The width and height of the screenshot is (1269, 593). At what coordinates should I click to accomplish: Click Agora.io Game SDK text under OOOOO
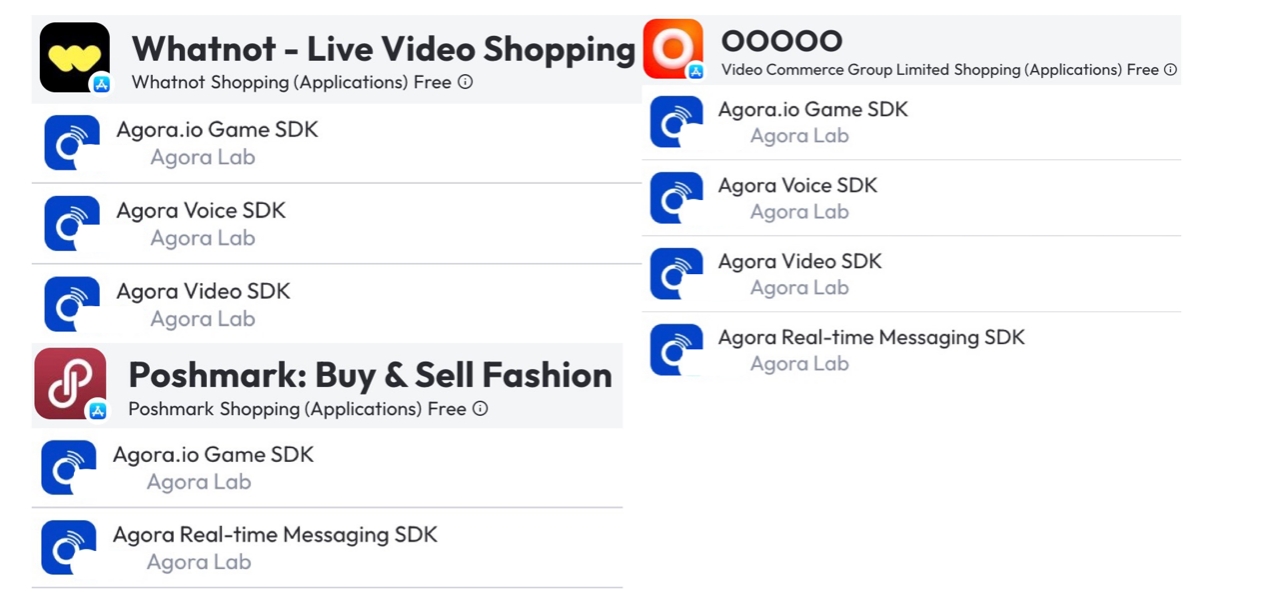813,109
